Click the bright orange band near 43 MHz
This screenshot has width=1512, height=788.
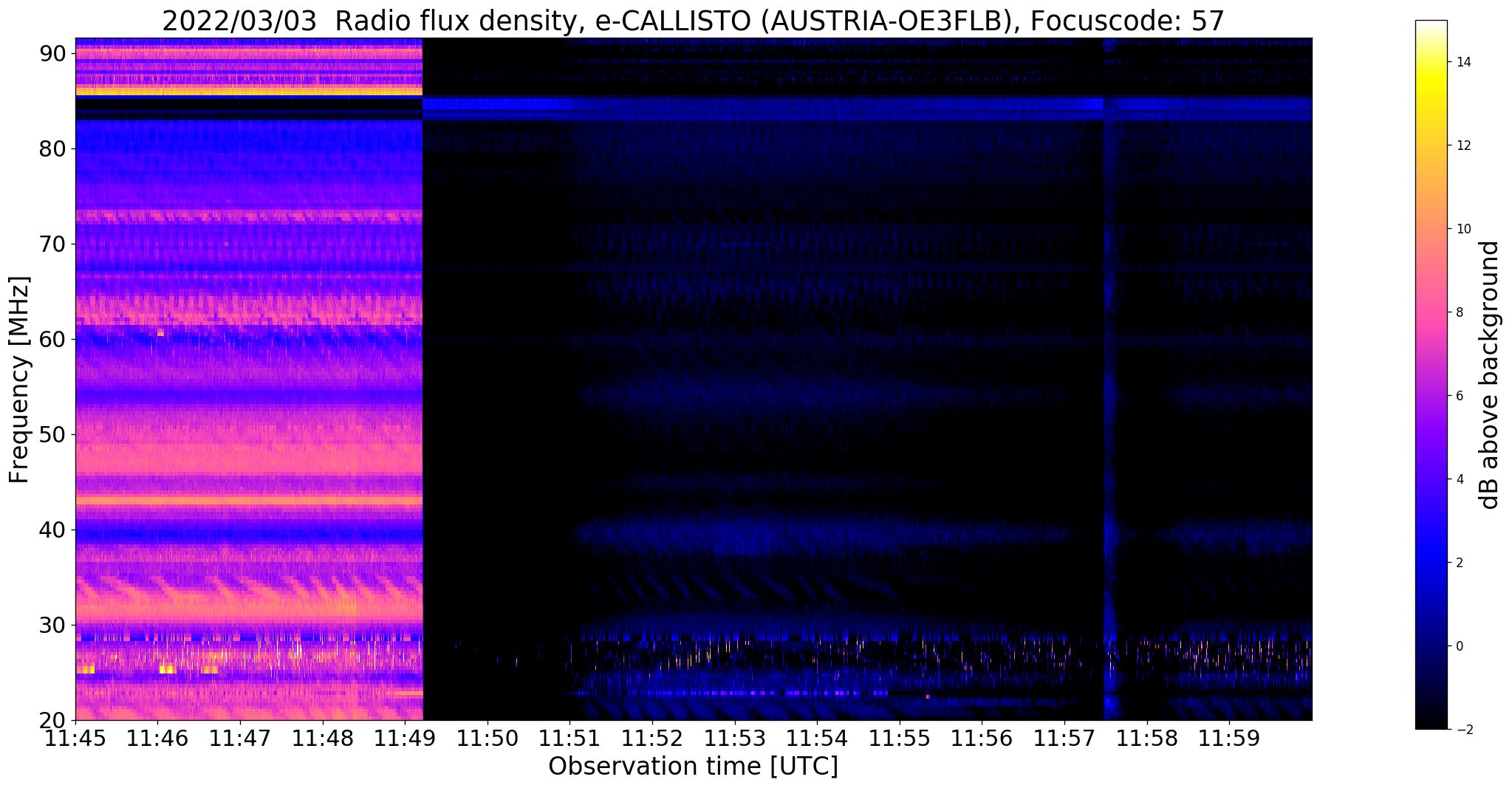(249, 501)
